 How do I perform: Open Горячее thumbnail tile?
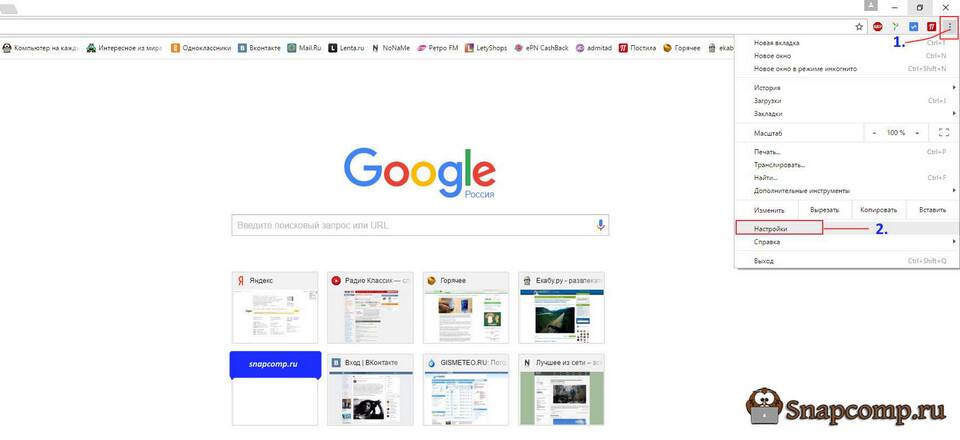[466, 308]
